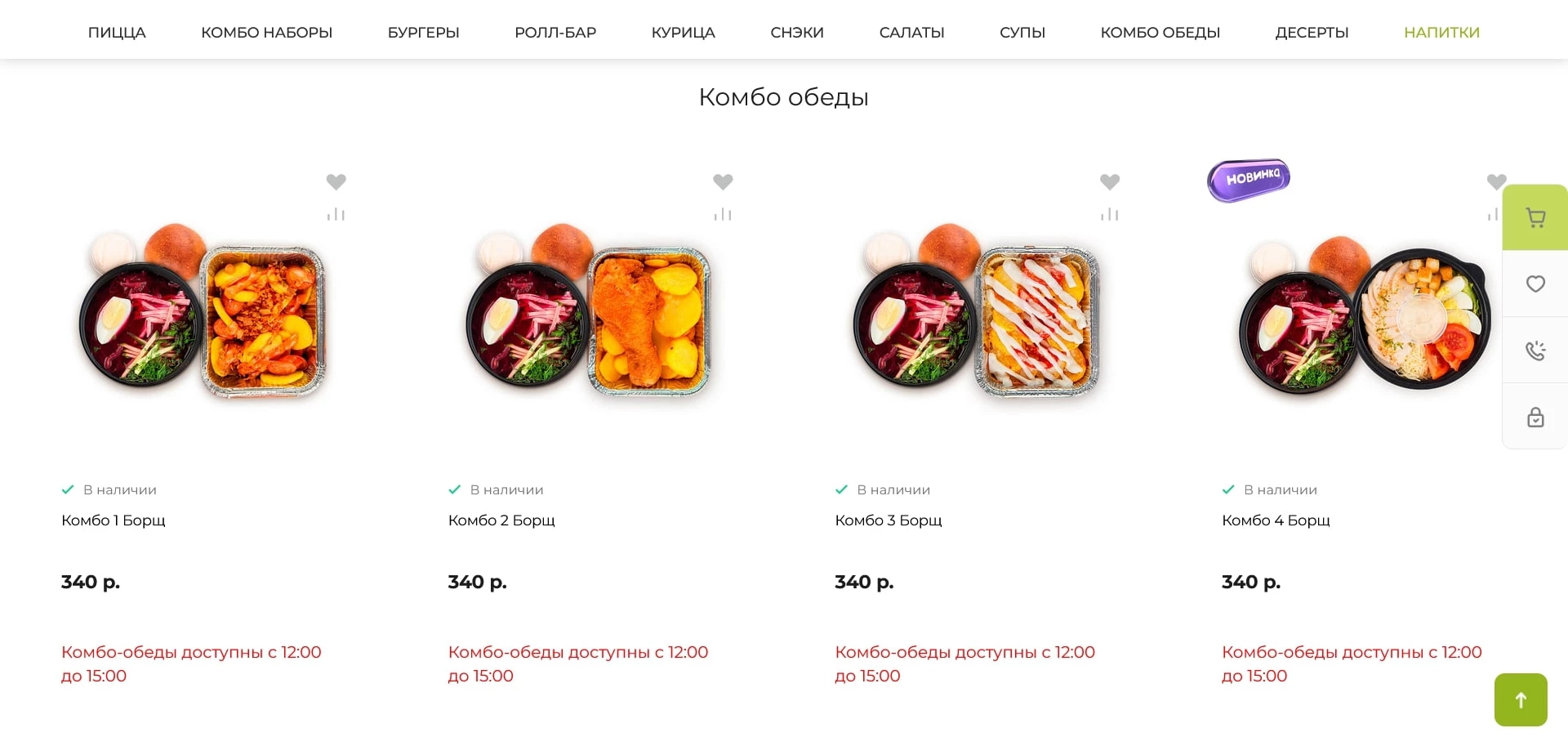Compare Комбо 3 Борщ using bars icon
Image resolution: width=1568 pixels, height=746 pixels.
(x=1109, y=215)
